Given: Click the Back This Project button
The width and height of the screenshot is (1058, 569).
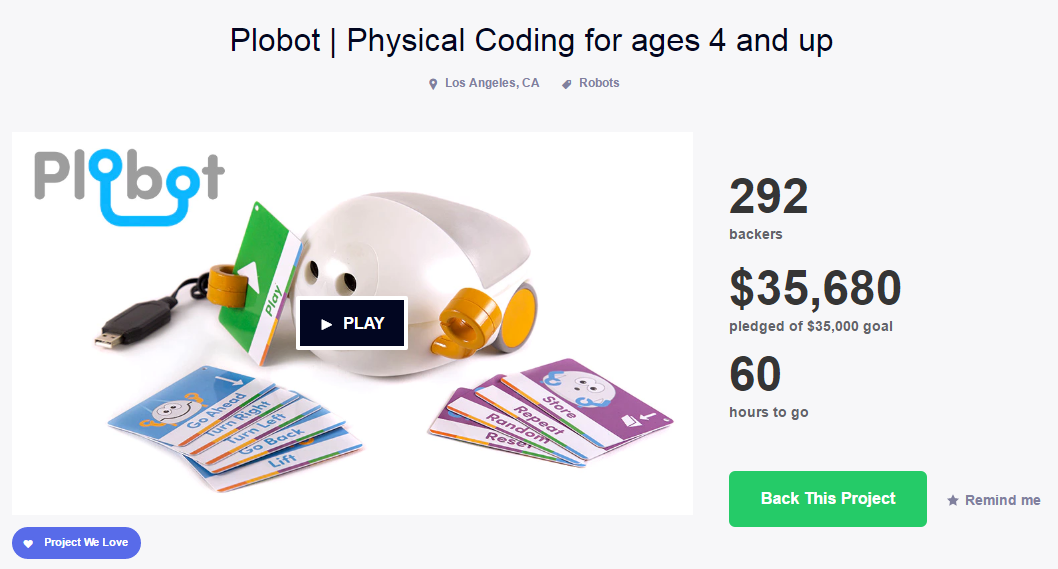Looking at the screenshot, I should [x=828, y=498].
